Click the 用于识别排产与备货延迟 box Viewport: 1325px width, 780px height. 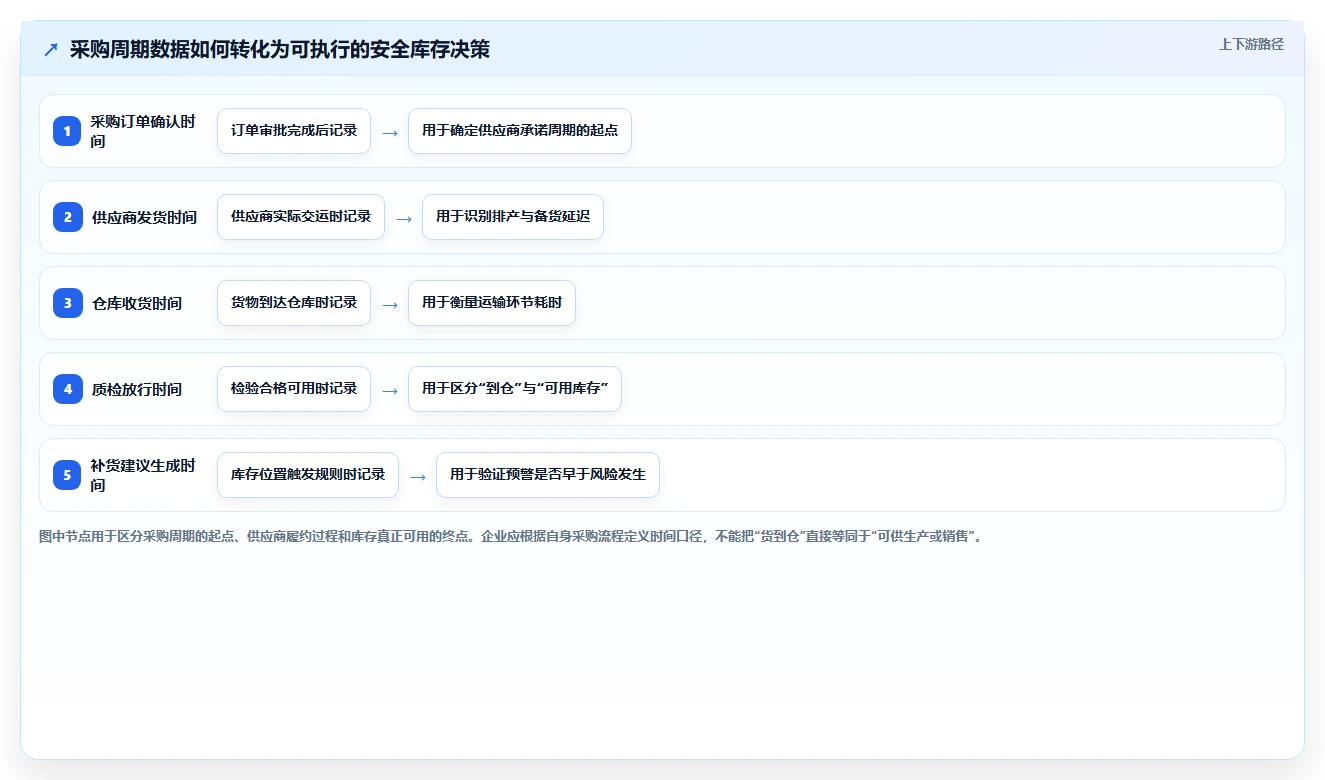coord(513,217)
